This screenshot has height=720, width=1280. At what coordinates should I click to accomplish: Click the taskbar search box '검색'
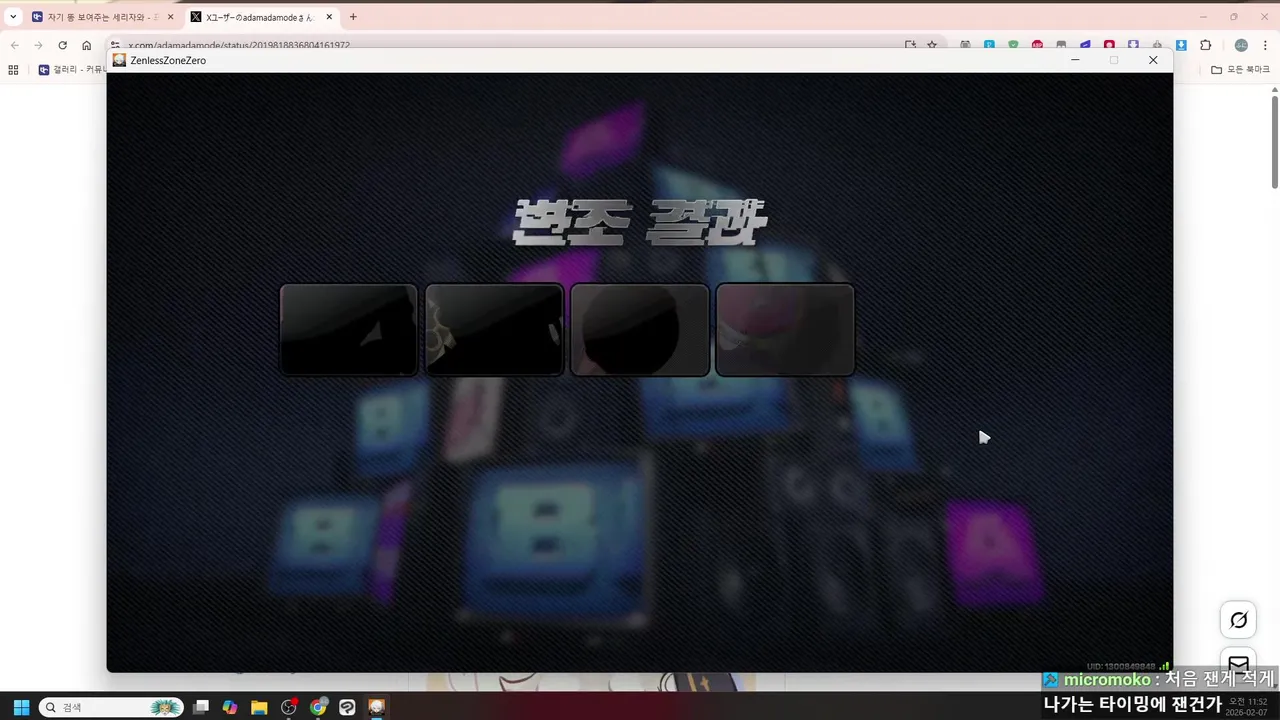[111, 707]
